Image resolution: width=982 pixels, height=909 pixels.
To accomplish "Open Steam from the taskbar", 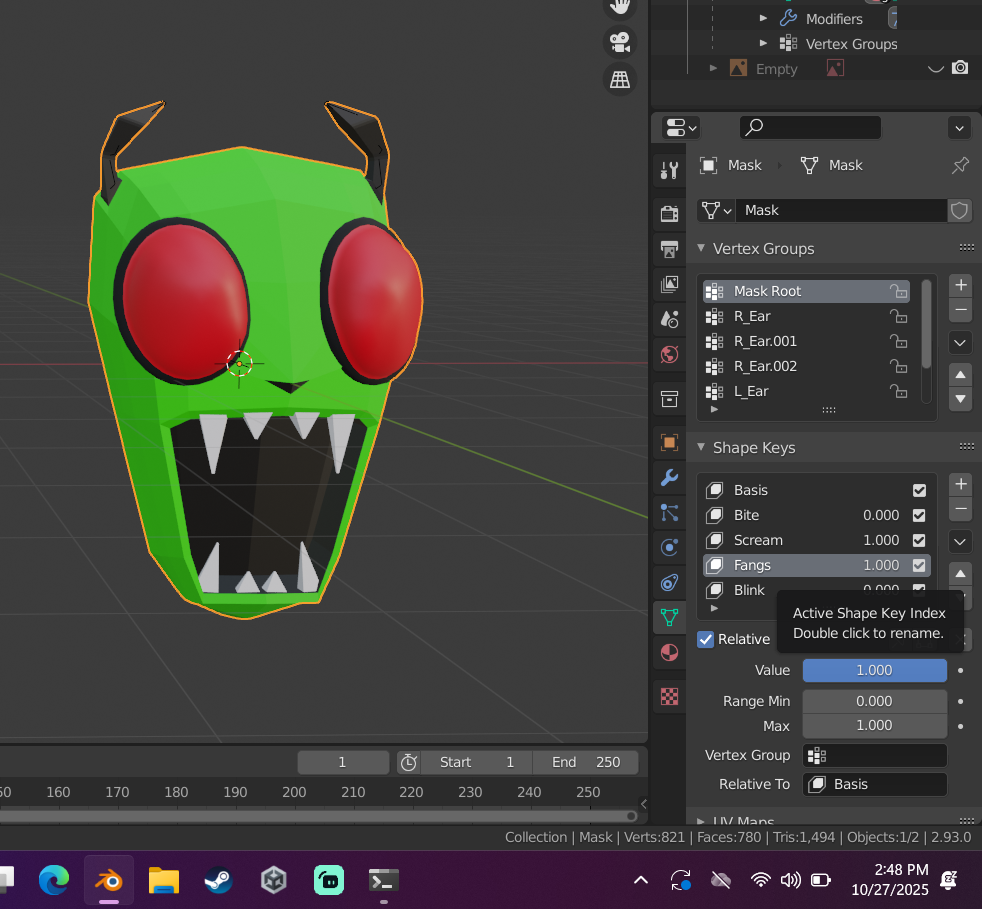I will coord(218,880).
